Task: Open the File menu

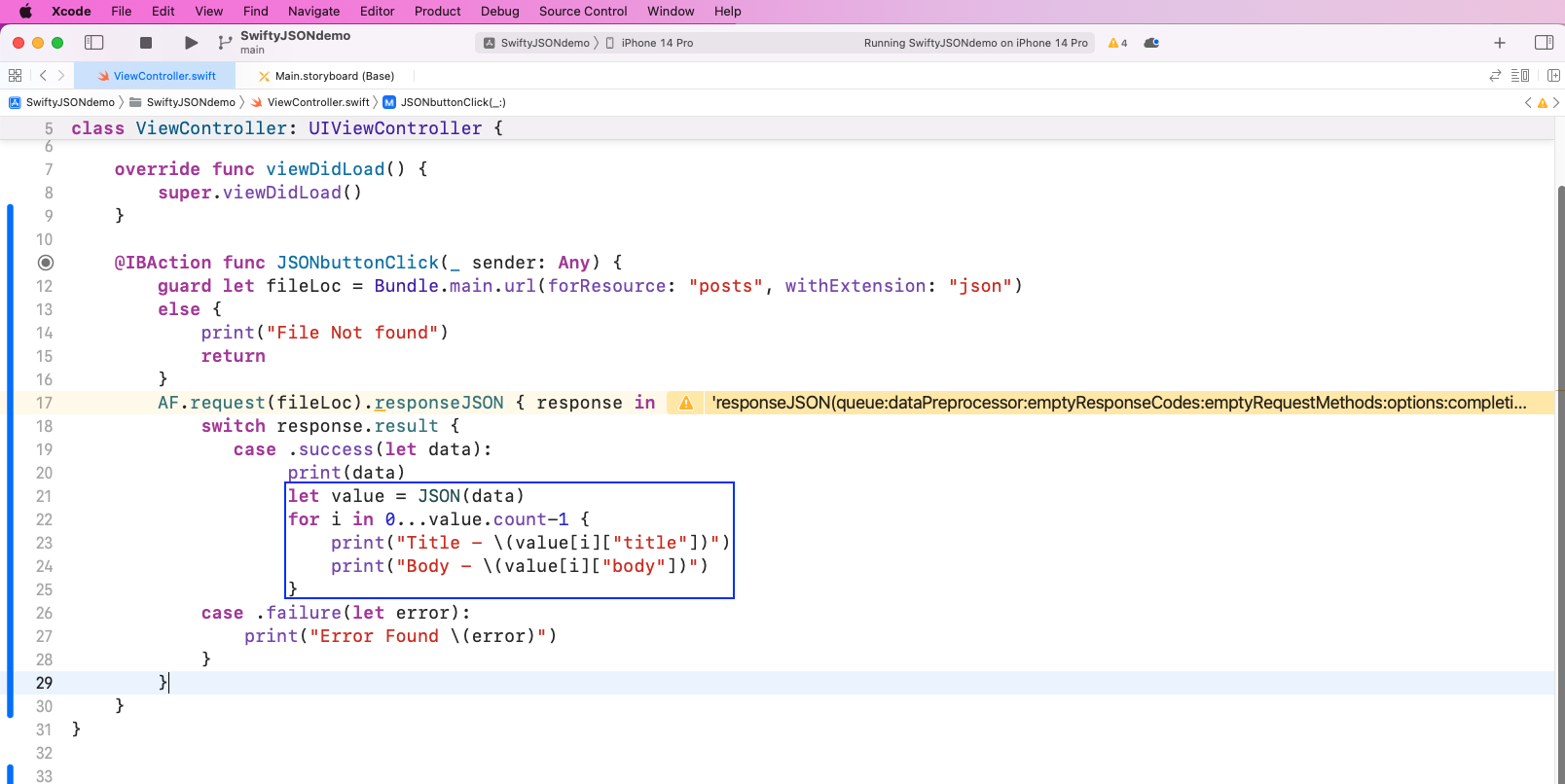Action: coord(122,12)
